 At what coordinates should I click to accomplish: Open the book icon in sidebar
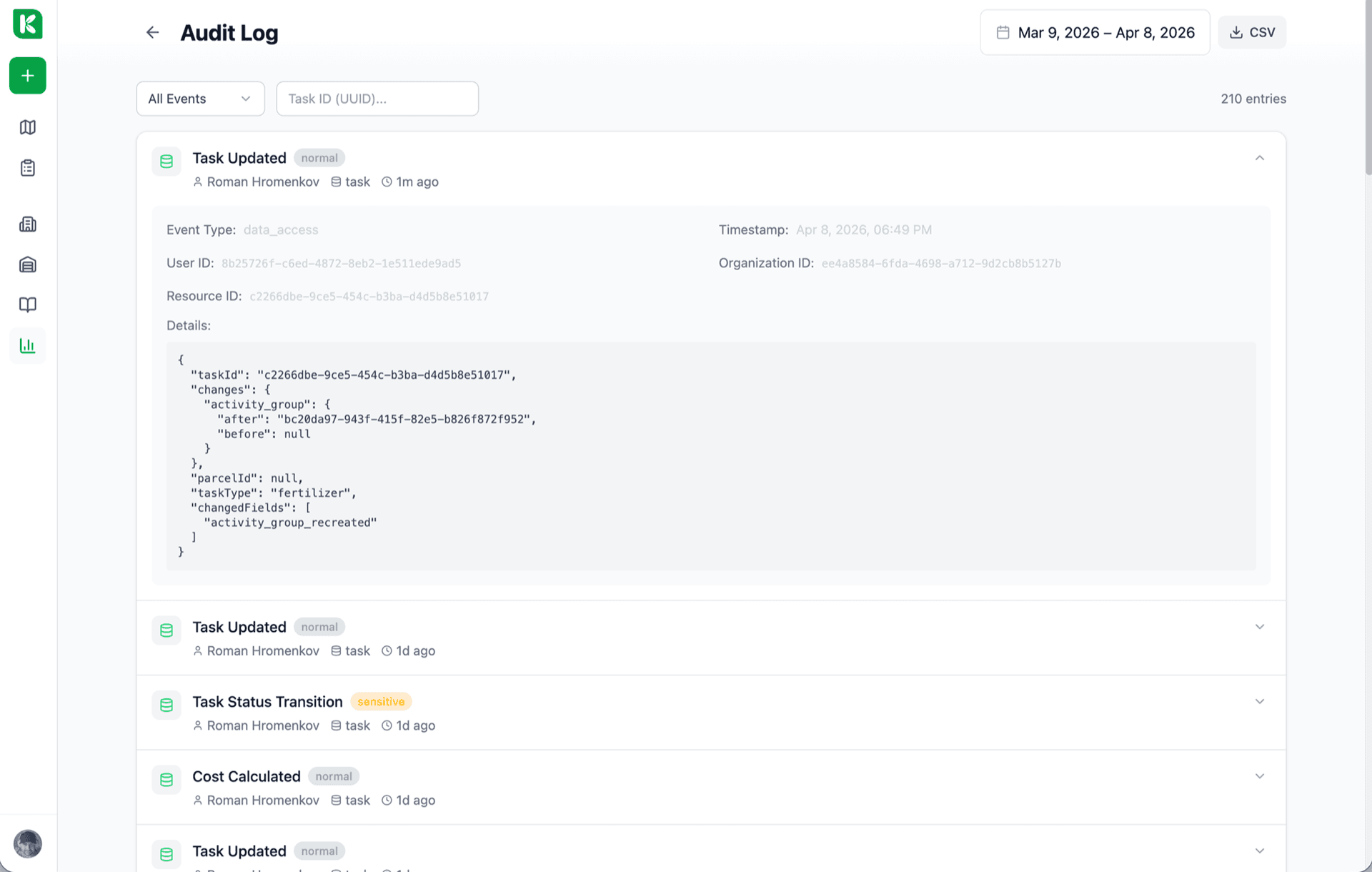28,305
